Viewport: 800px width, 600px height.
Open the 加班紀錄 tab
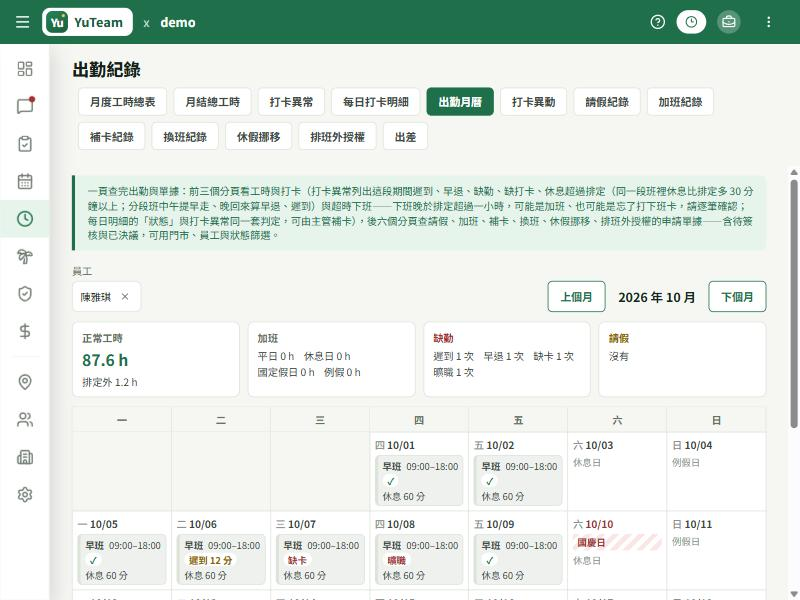point(680,102)
